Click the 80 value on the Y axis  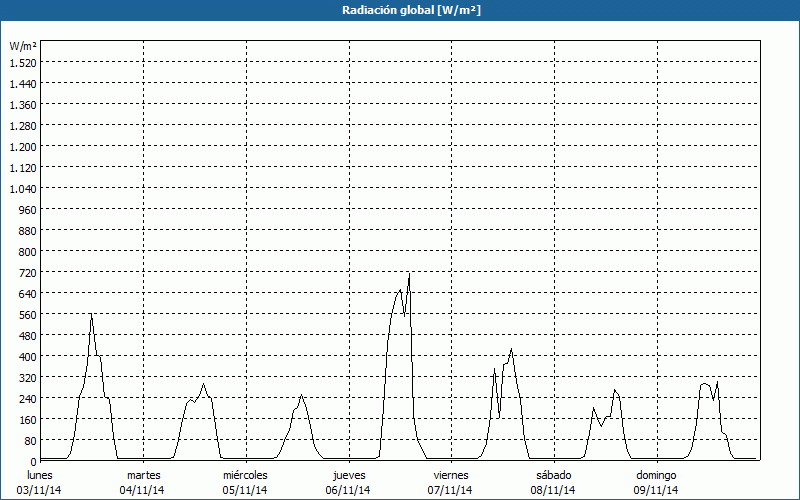pos(29,440)
